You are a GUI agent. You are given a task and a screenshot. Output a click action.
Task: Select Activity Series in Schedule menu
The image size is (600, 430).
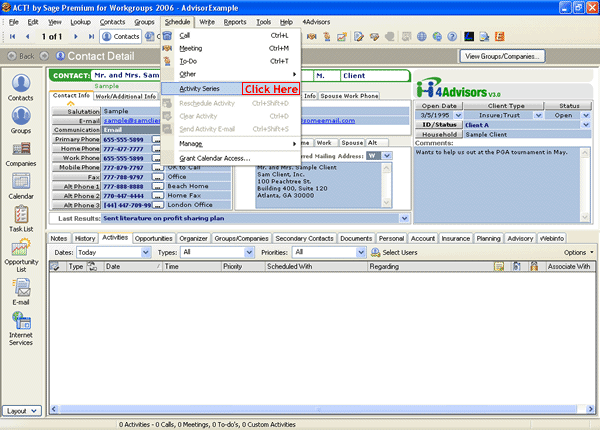[x=230, y=89]
